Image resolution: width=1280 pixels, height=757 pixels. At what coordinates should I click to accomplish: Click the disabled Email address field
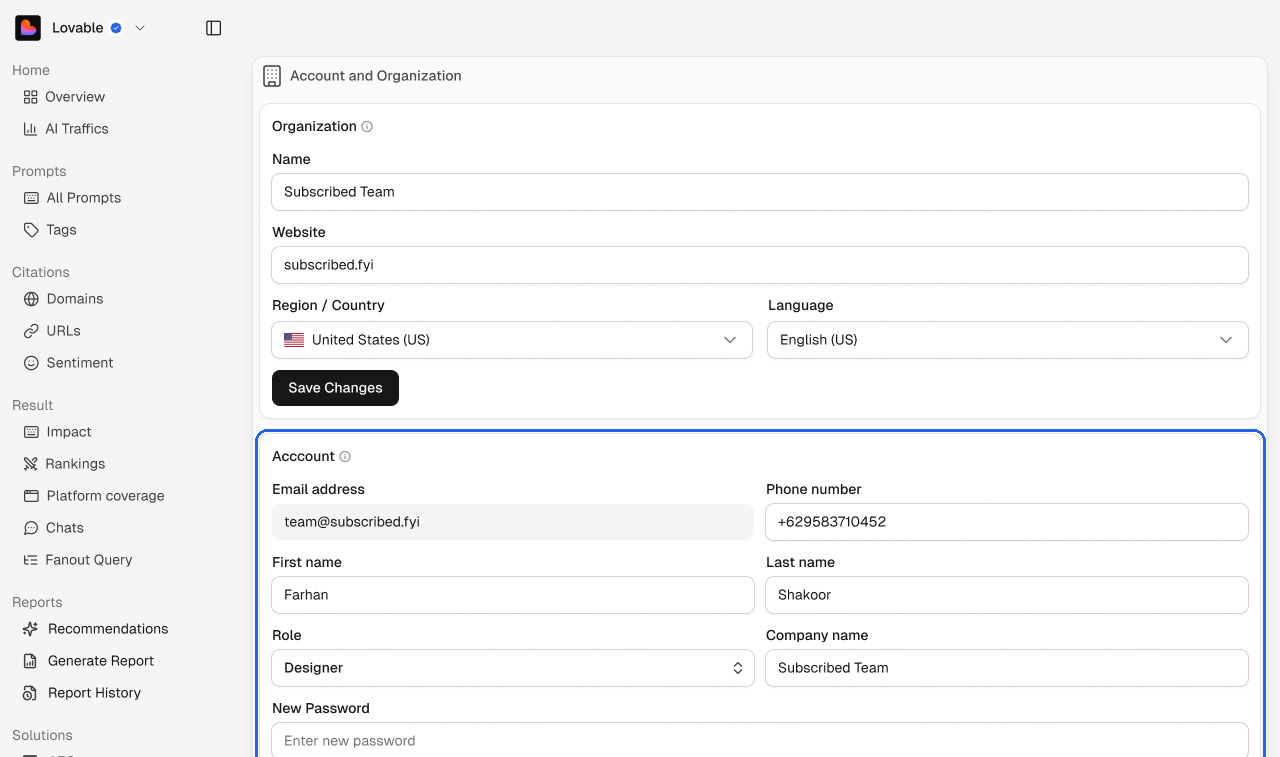tap(513, 522)
